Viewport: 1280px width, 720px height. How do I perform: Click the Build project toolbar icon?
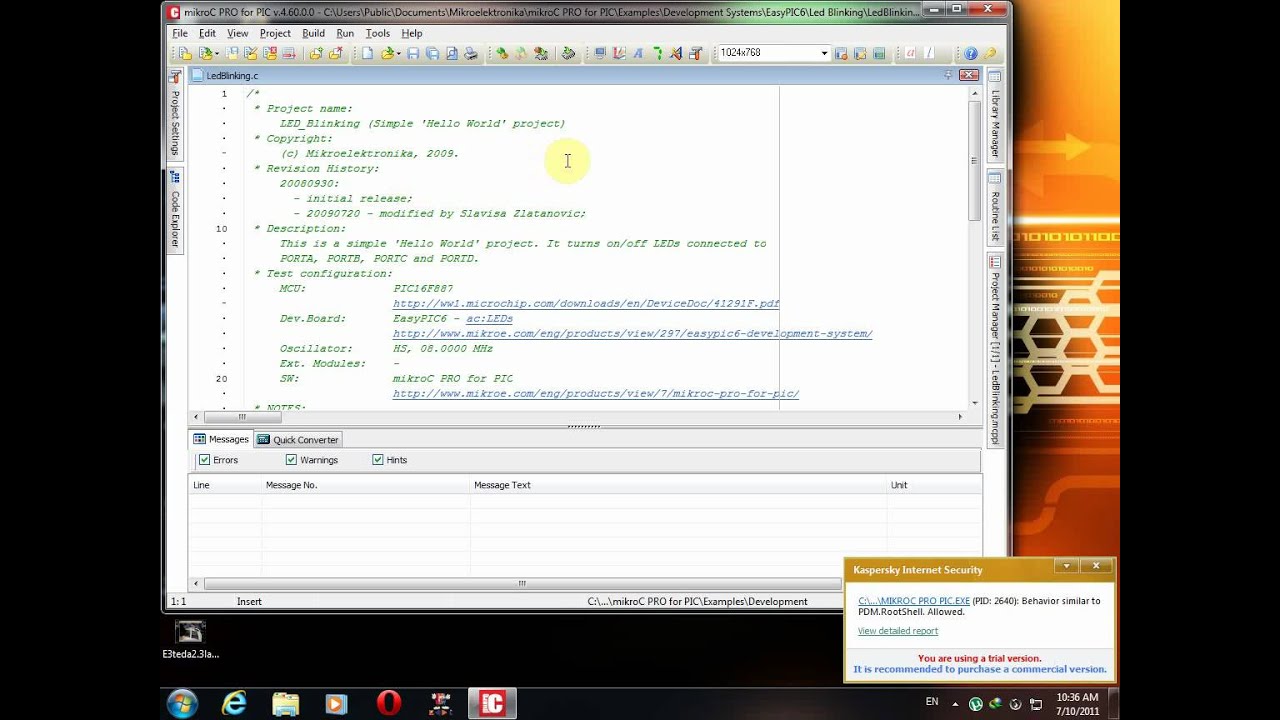(x=501, y=53)
